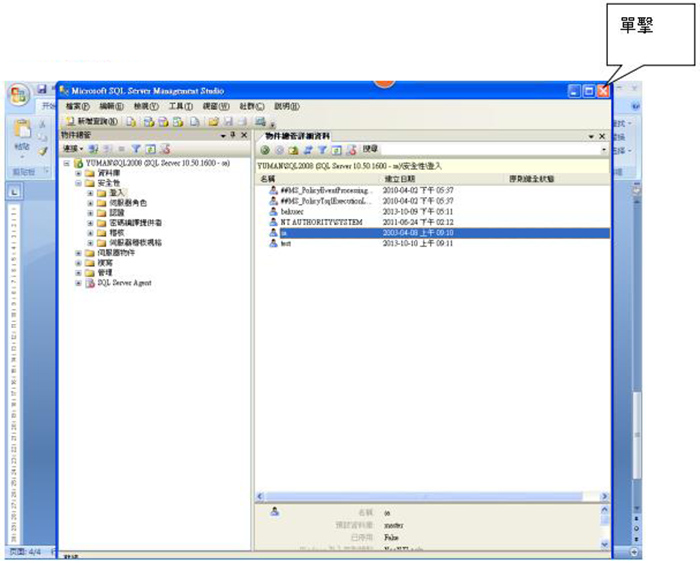
Task: Click the 'sa' login user icon
Action: [272, 232]
